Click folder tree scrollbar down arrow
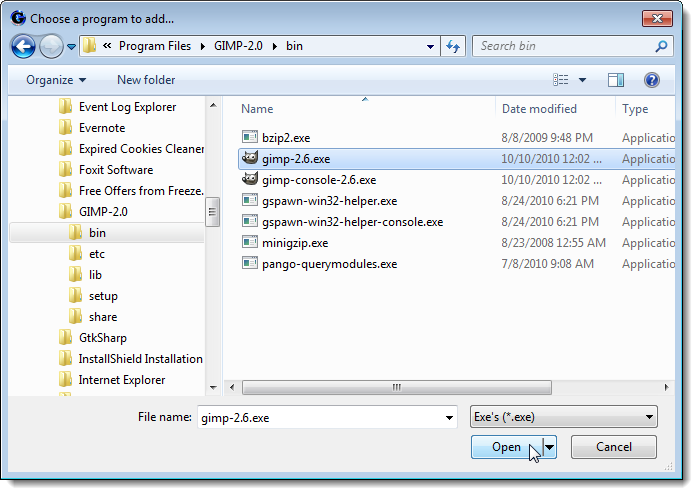Image resolution: width=698 pixels, height=495 pixels. [x=213, y=388]
